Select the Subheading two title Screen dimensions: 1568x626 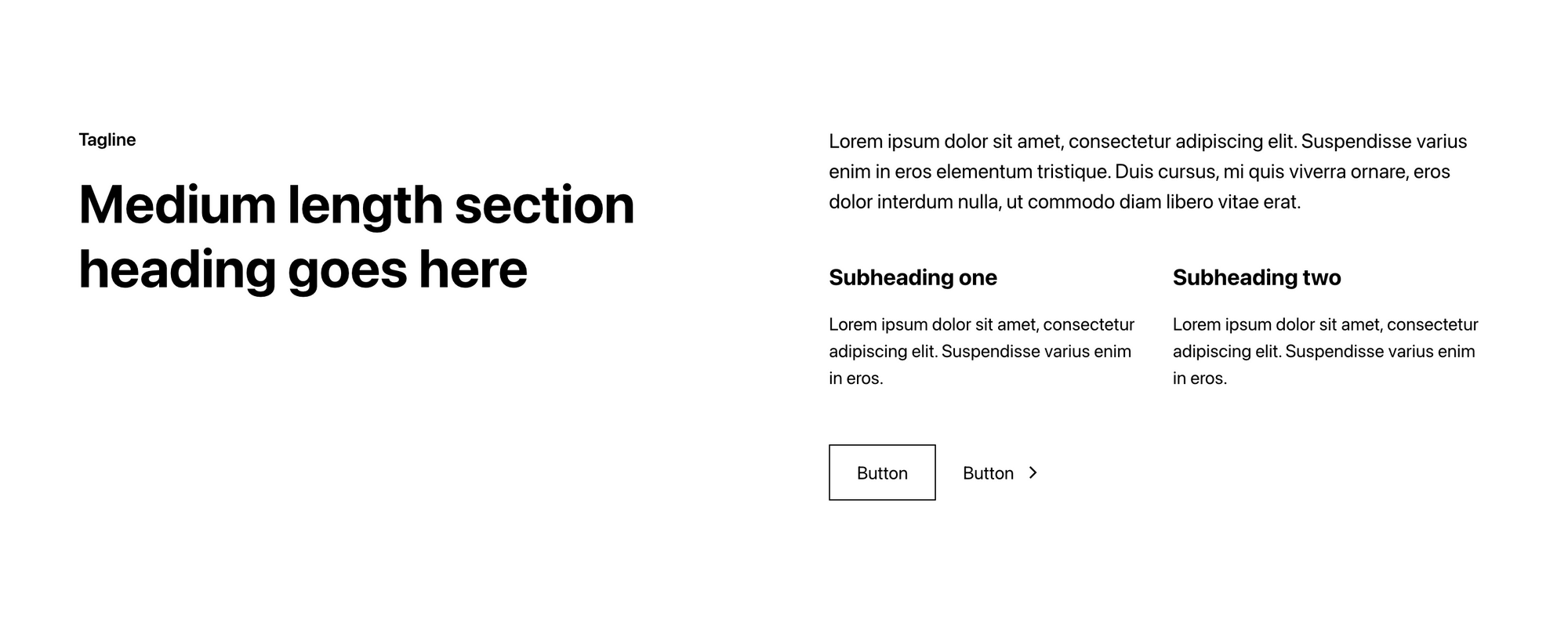coord(1256,277)
